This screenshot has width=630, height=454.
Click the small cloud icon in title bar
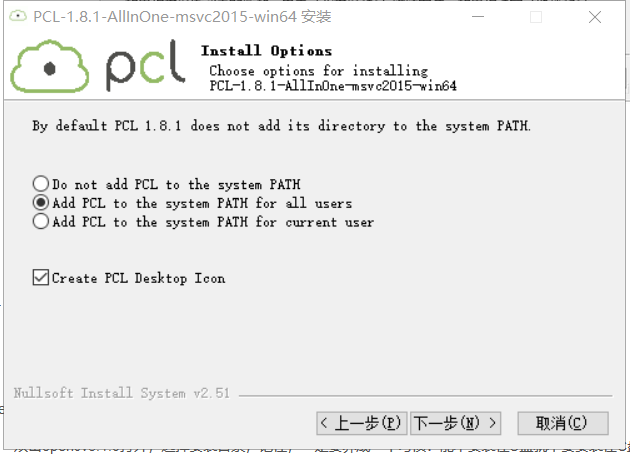pos(18,16)
